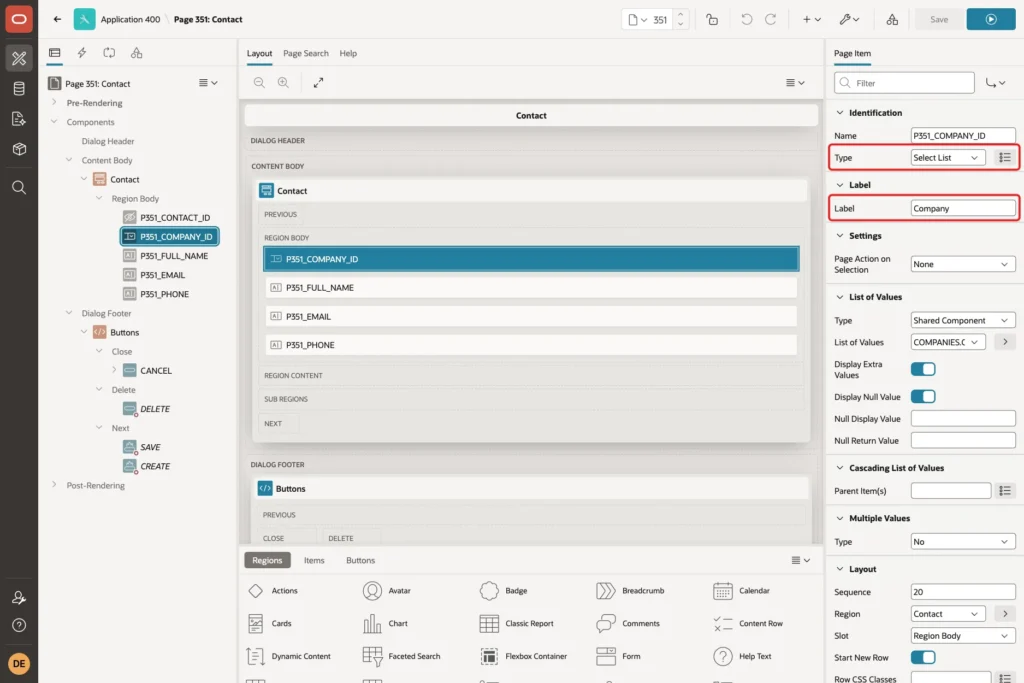Select the DELETE button tree node
This screenshot has height=683, width=1024.
[x=155, y=409]
